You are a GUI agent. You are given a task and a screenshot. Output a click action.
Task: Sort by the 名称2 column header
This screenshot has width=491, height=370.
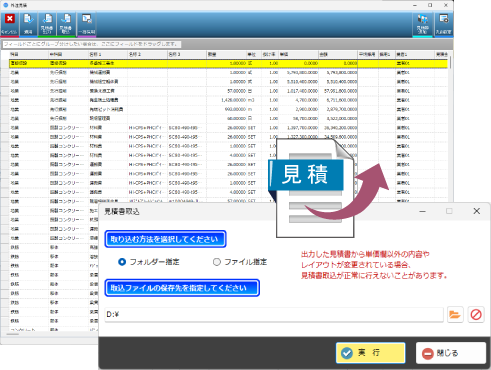pos(147,54)
